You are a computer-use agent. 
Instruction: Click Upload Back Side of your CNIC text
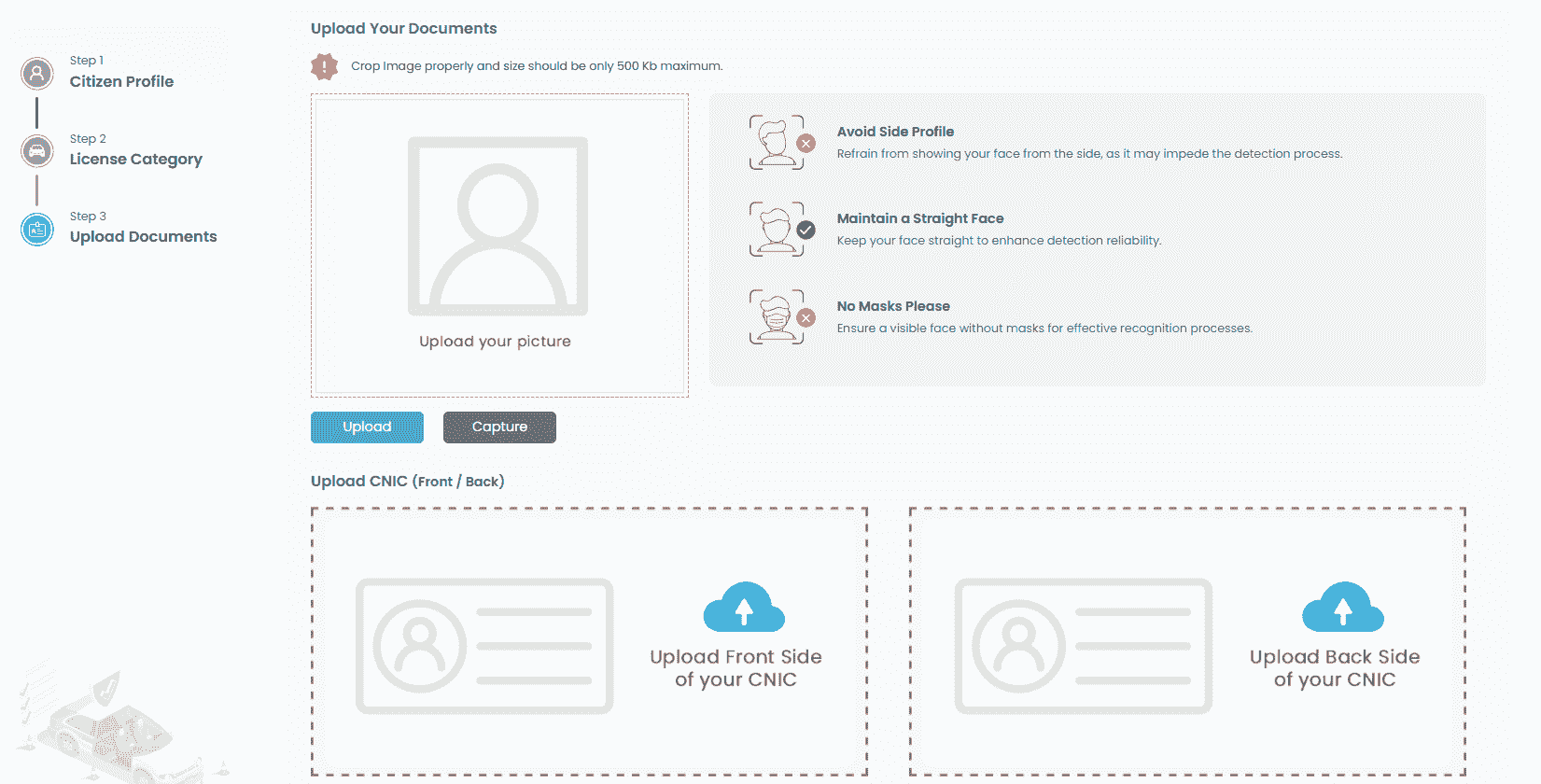1335,668
